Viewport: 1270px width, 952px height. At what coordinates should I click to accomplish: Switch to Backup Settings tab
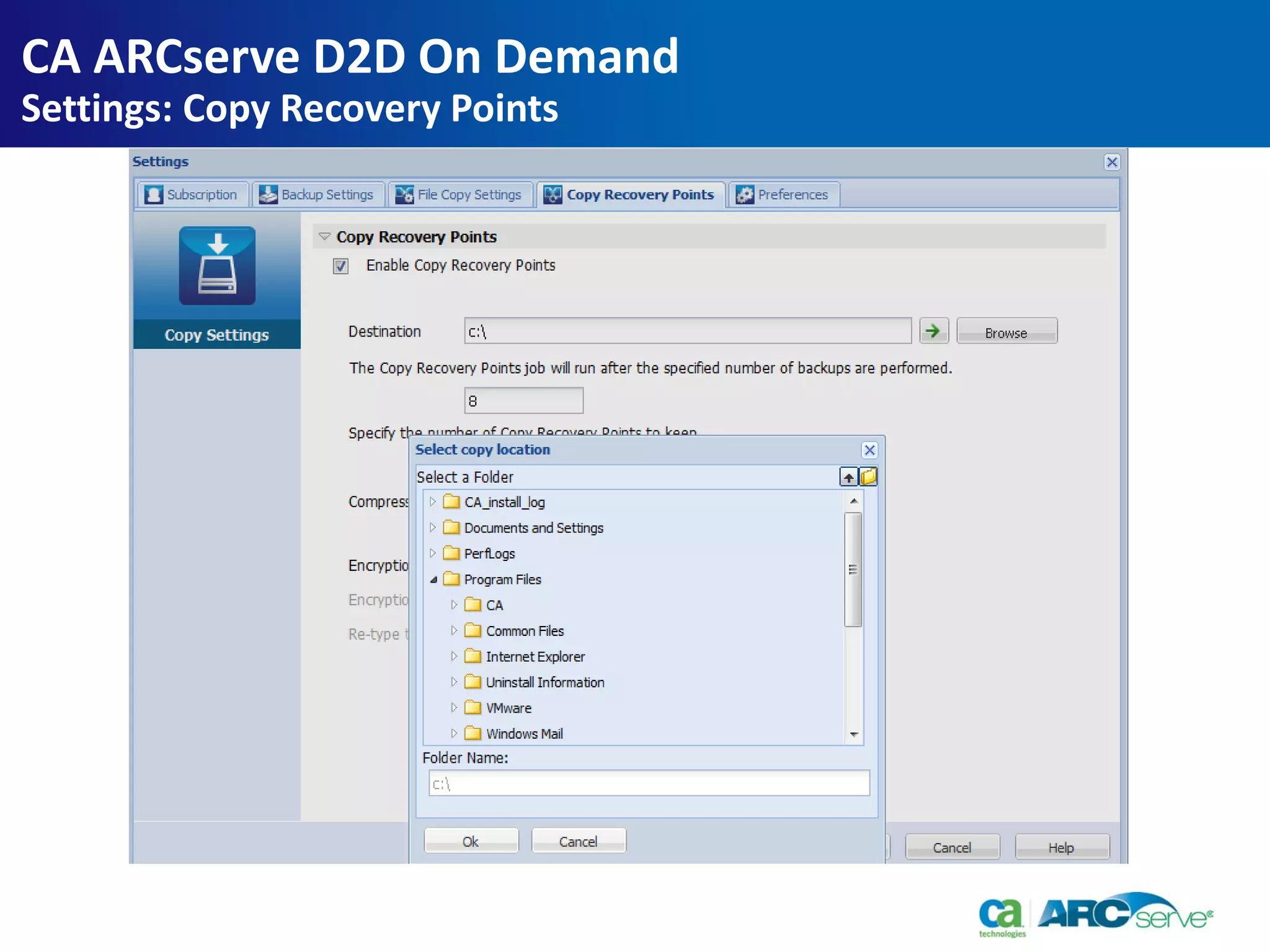[318, 195]
